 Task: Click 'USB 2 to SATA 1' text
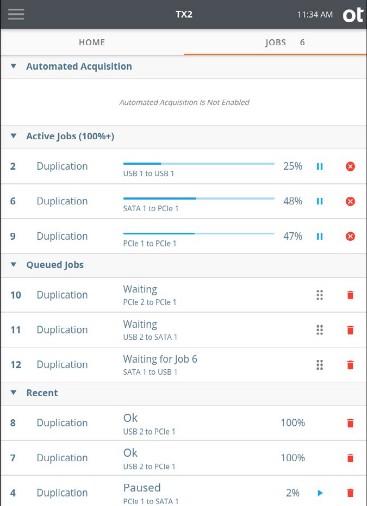click(150, 337)
